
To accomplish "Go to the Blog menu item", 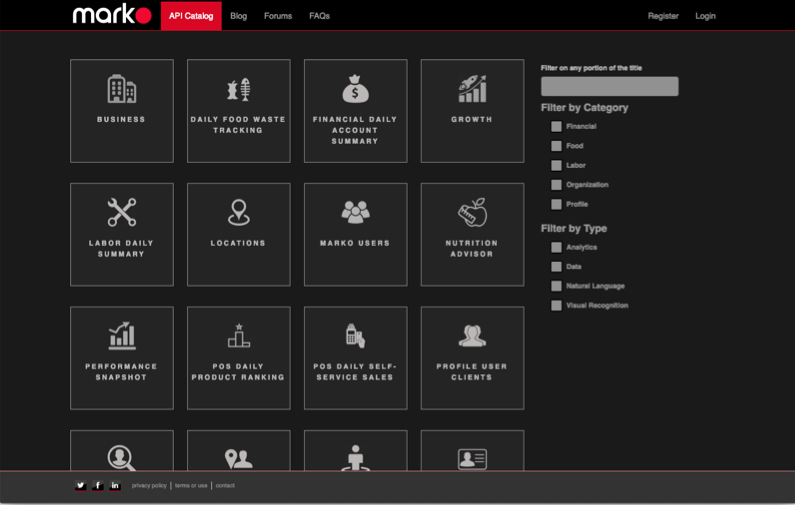I will coord(238,16).
